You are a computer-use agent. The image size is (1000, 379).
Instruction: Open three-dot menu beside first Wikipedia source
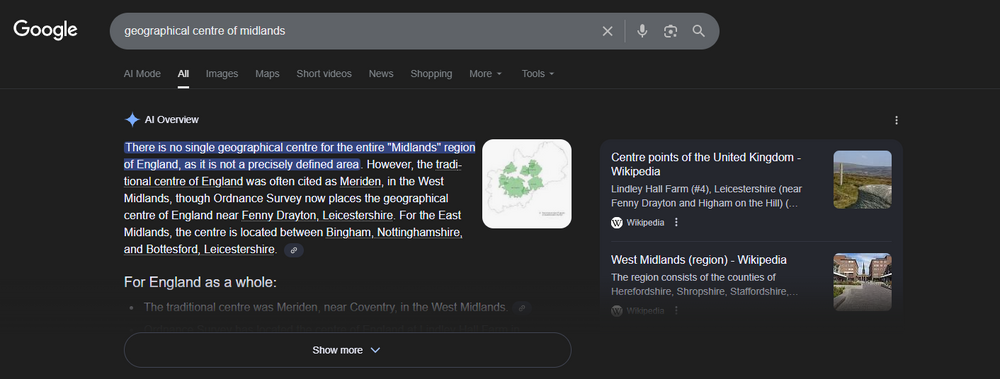[677, 223]
